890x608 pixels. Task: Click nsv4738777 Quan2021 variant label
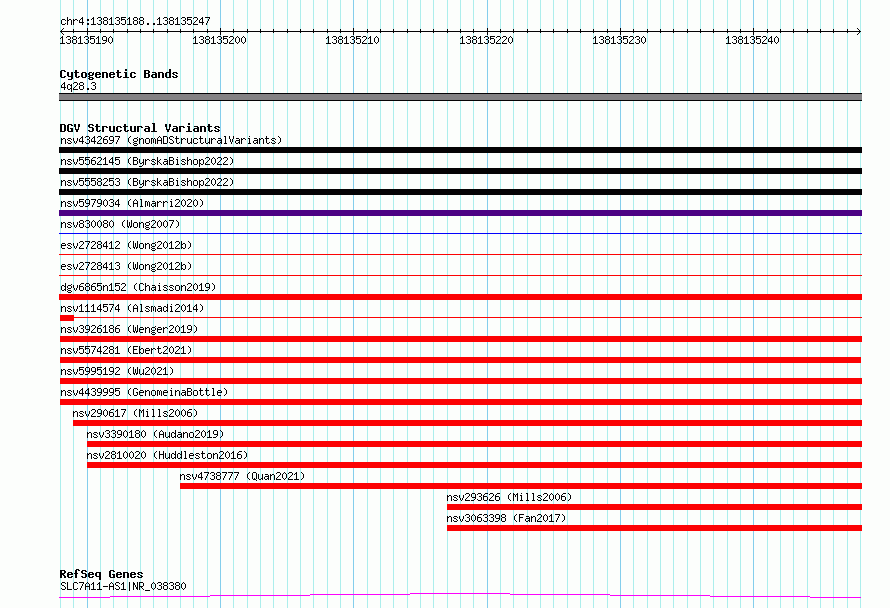point(242,476)
